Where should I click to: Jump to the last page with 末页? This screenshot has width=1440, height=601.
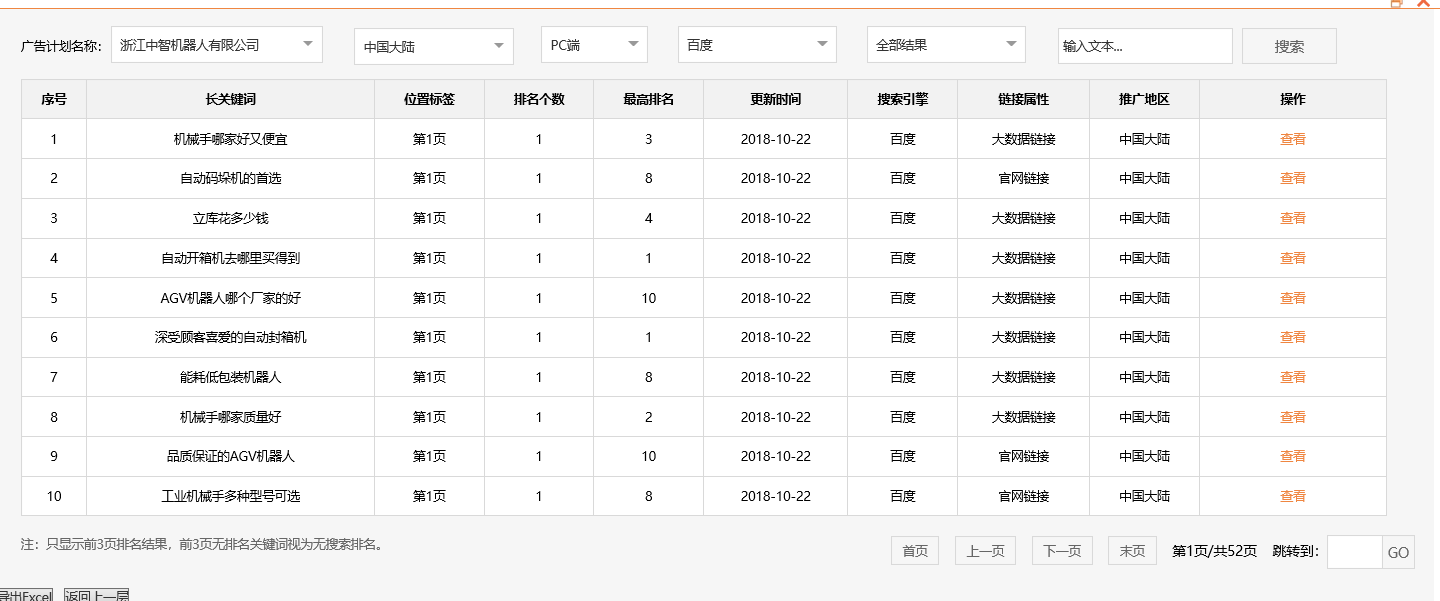click(1131, 551)
